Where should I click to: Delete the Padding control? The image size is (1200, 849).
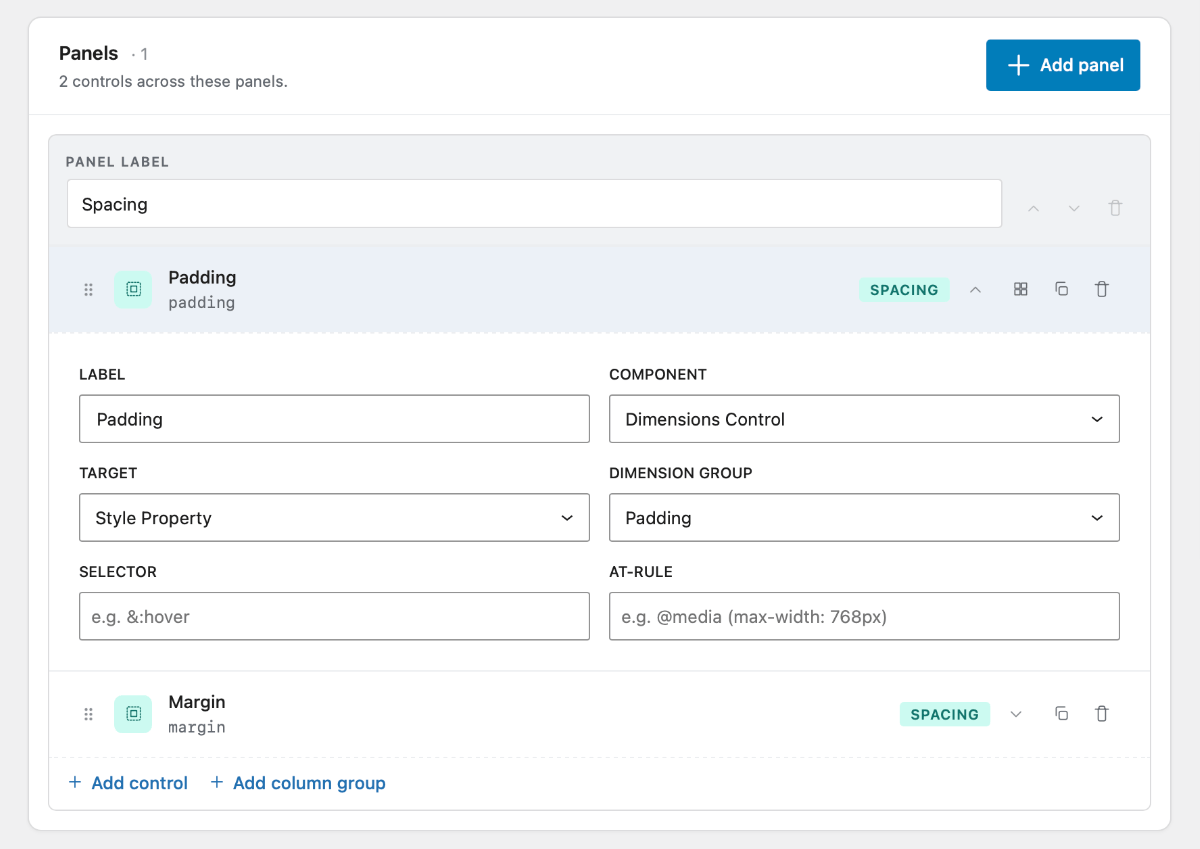[x=1102, y=290]
